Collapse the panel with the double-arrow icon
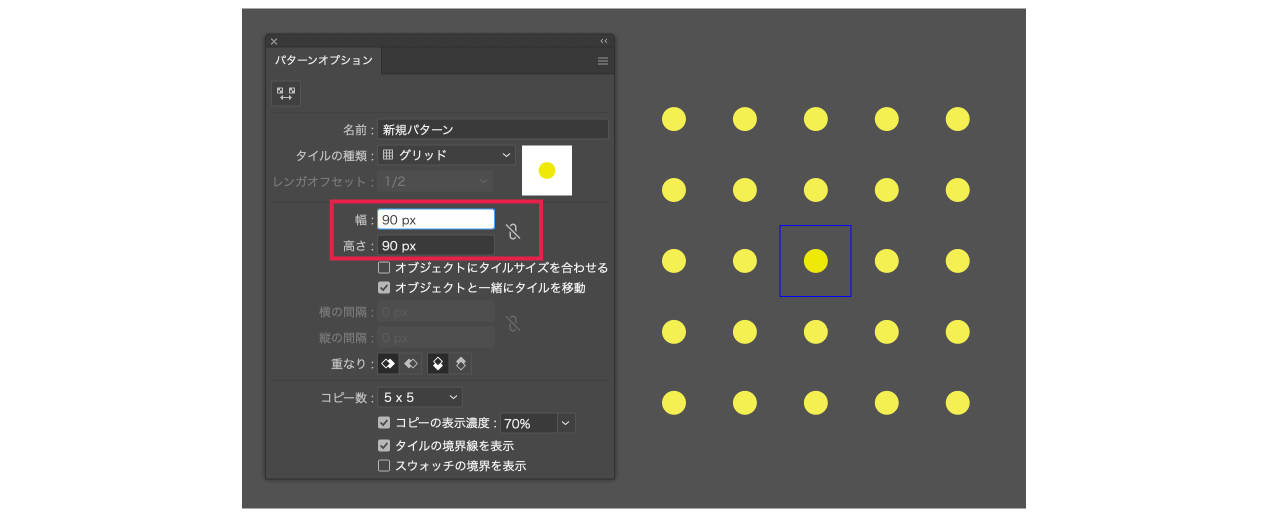Image resolution: width=1268 pixels, height=515 pixels. click(604, 41)
